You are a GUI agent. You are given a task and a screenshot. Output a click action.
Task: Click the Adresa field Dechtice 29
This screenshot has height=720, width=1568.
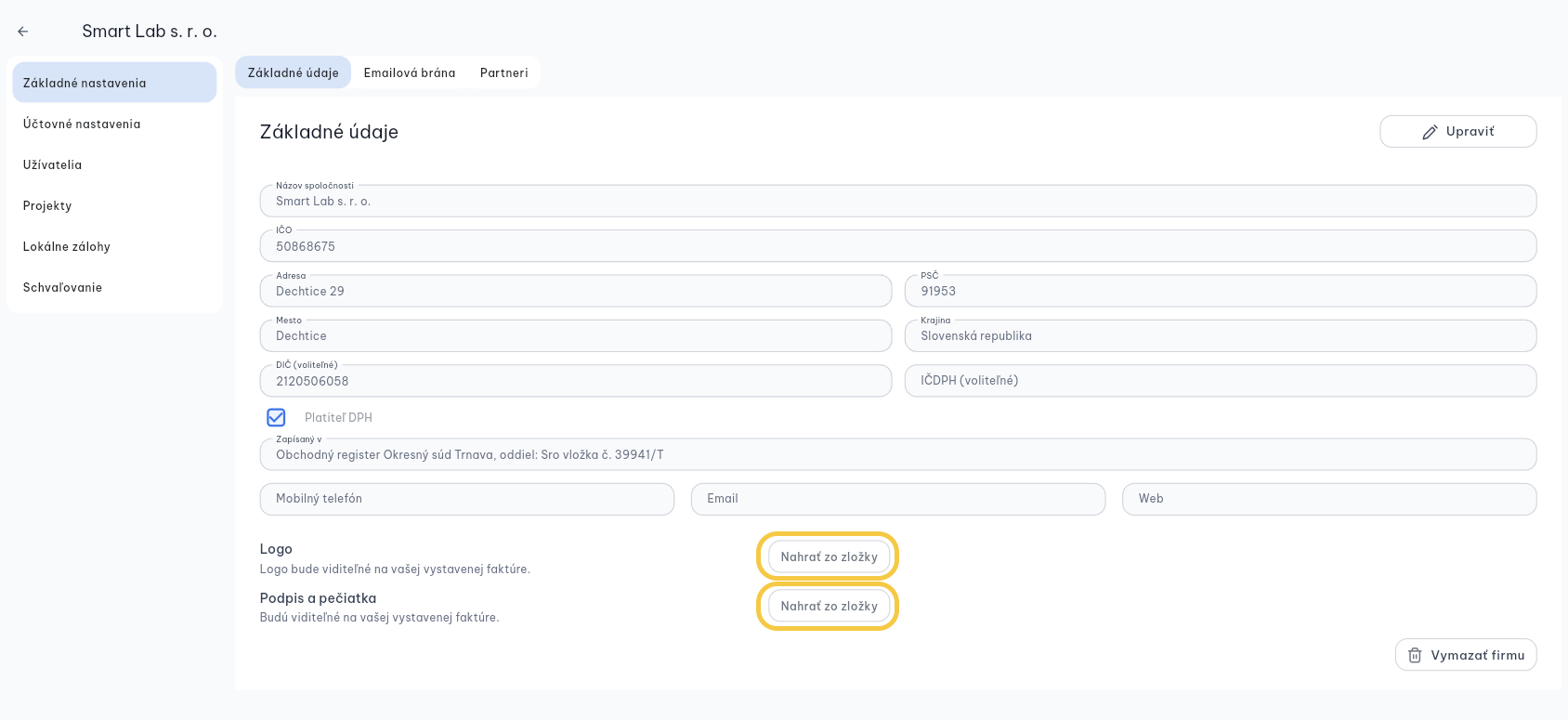[576, 291]
